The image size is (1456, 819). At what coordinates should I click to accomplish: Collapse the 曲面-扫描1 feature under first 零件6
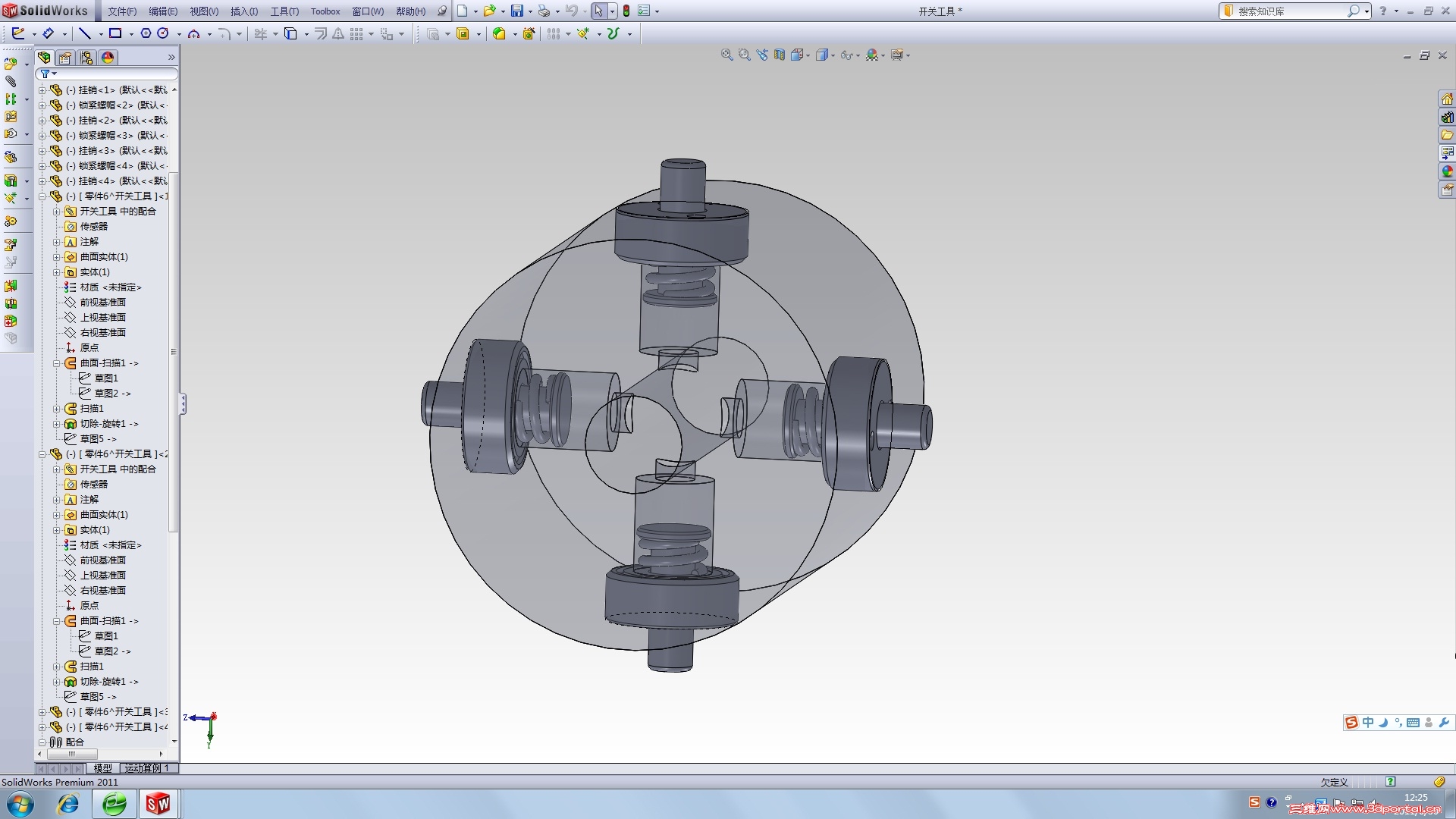56,363
